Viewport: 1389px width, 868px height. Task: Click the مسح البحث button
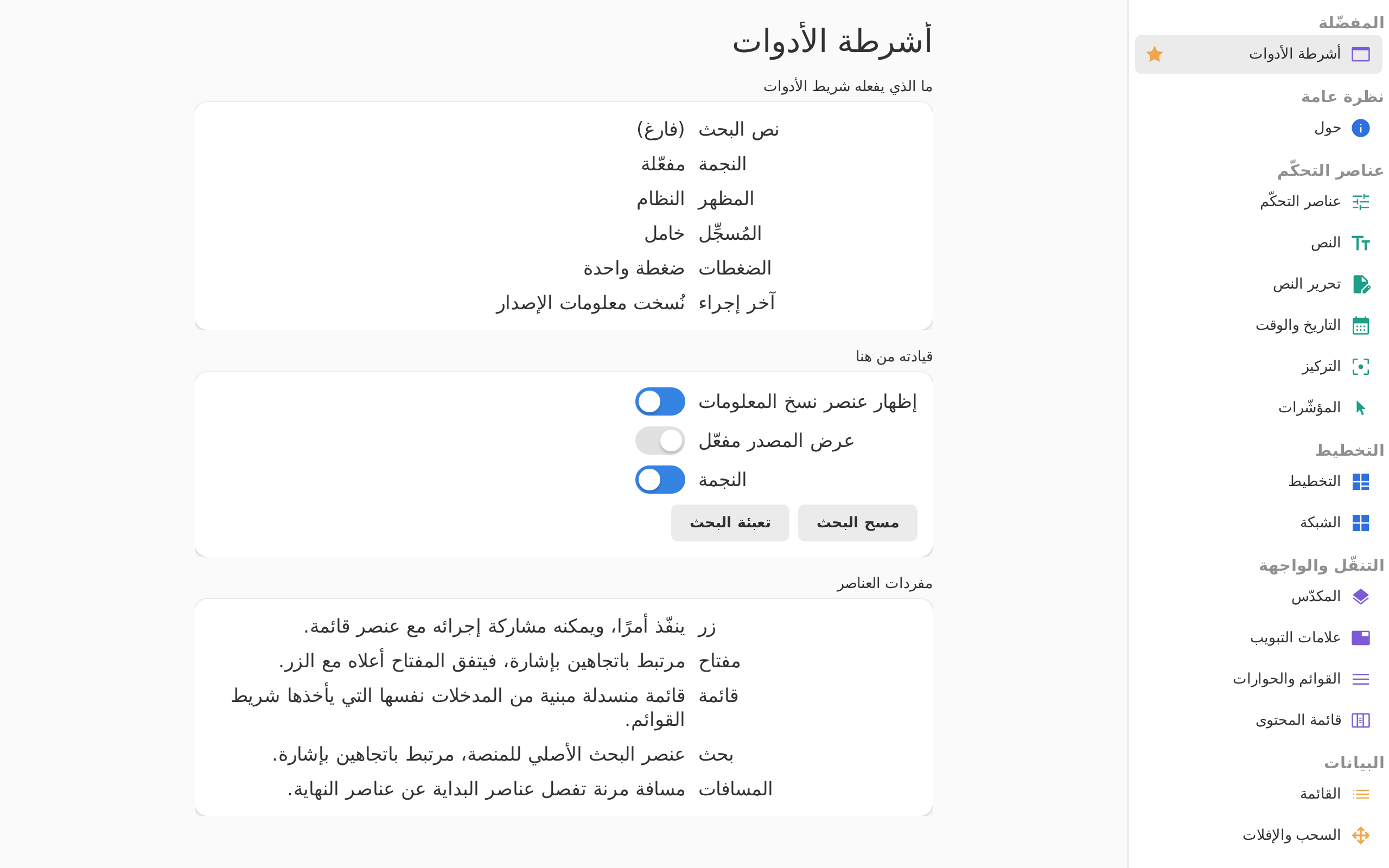pos(857,523)
